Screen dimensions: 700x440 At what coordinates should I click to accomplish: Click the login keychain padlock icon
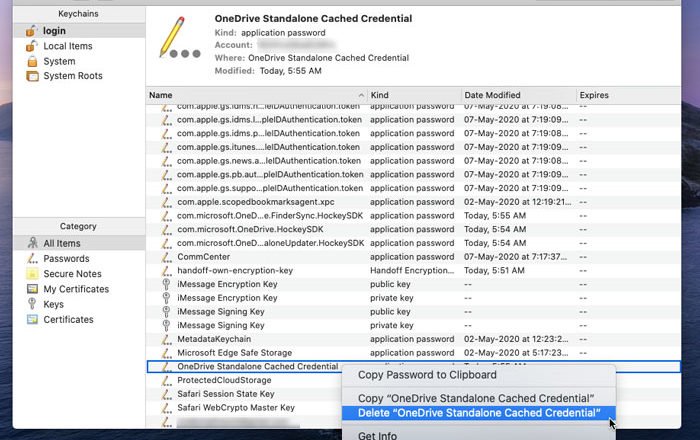pos(32,31)
